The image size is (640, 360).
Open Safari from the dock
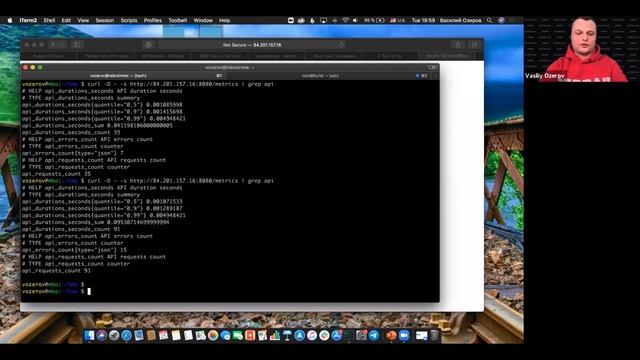click(x=126, y=336)
